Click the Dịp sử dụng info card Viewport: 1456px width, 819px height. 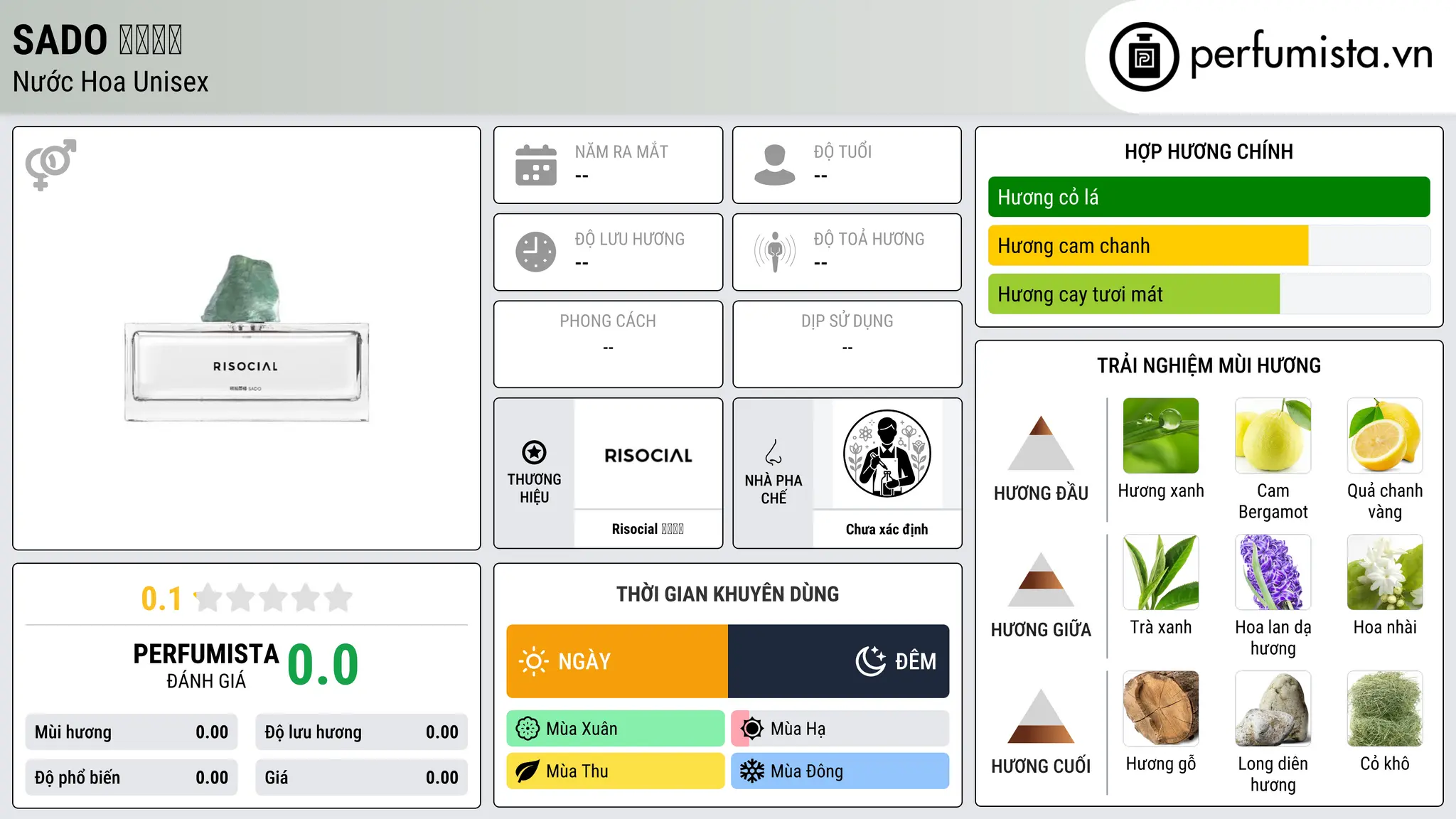click(847, 344)
